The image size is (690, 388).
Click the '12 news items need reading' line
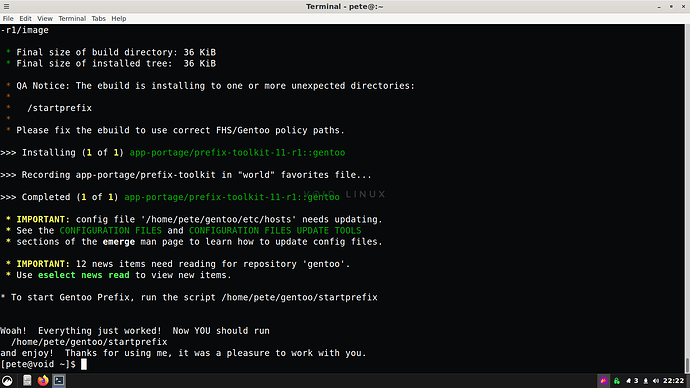tap(178, 264)
